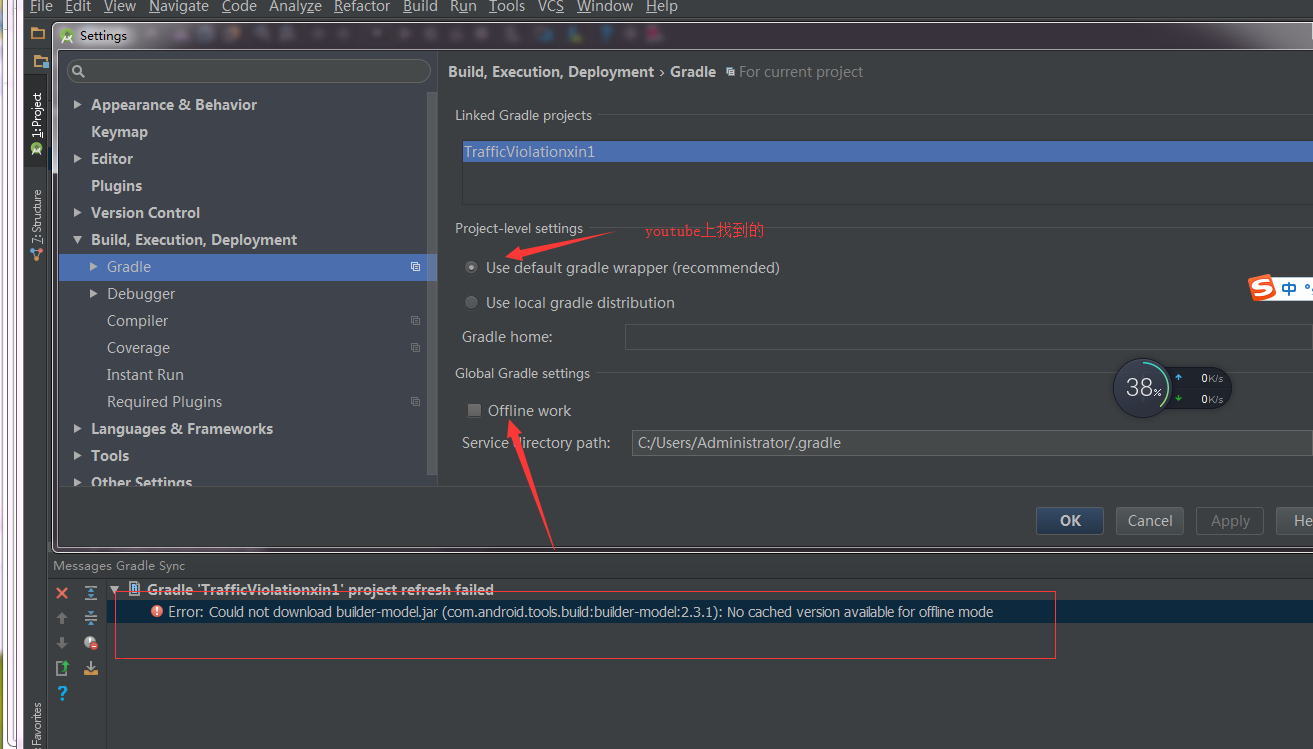
Task: Toggle the hide warnings filter icon
Action: [x=91, y=643]
